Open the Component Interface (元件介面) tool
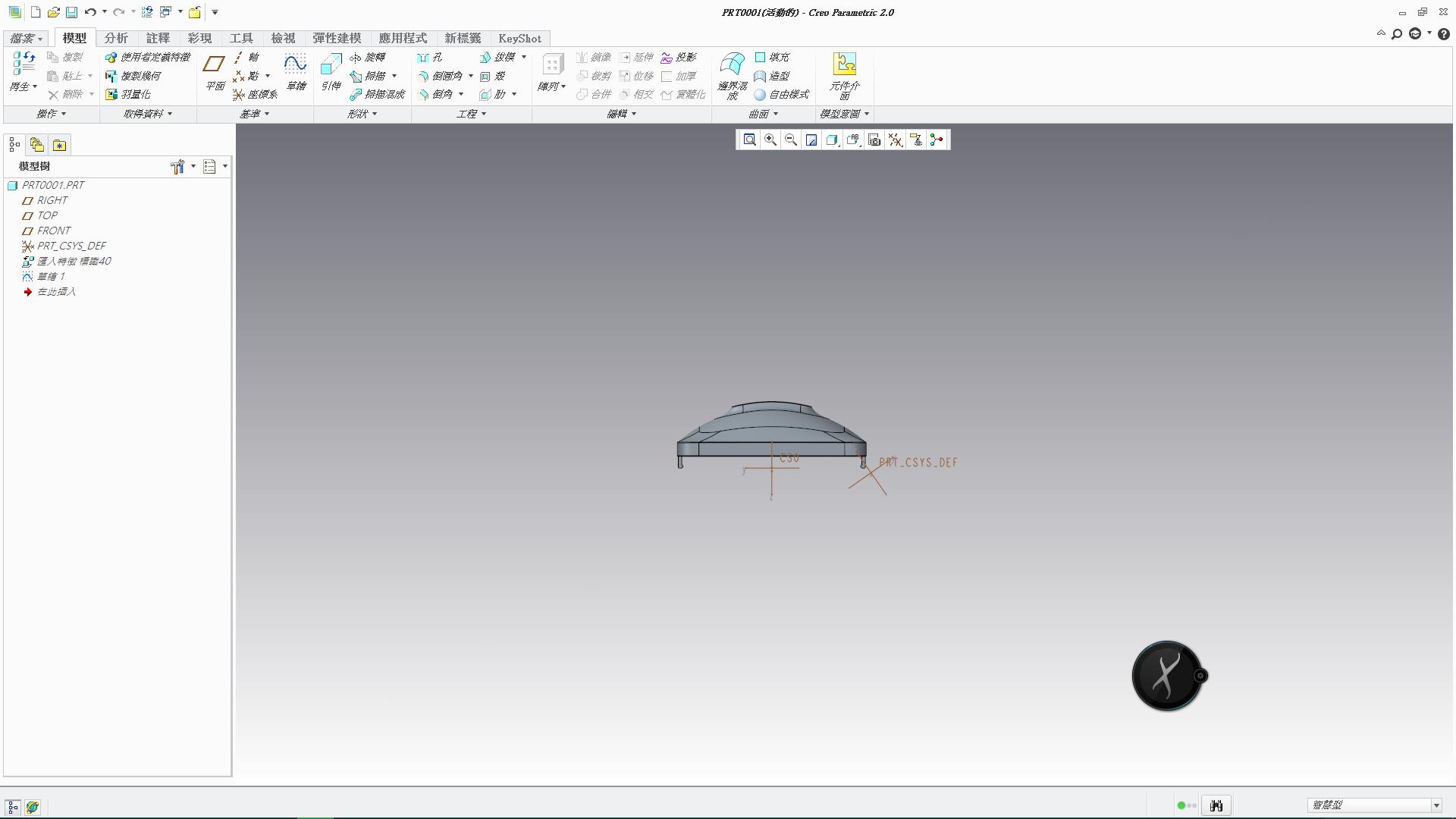The image size is (1456, 819). pos(844,76)
